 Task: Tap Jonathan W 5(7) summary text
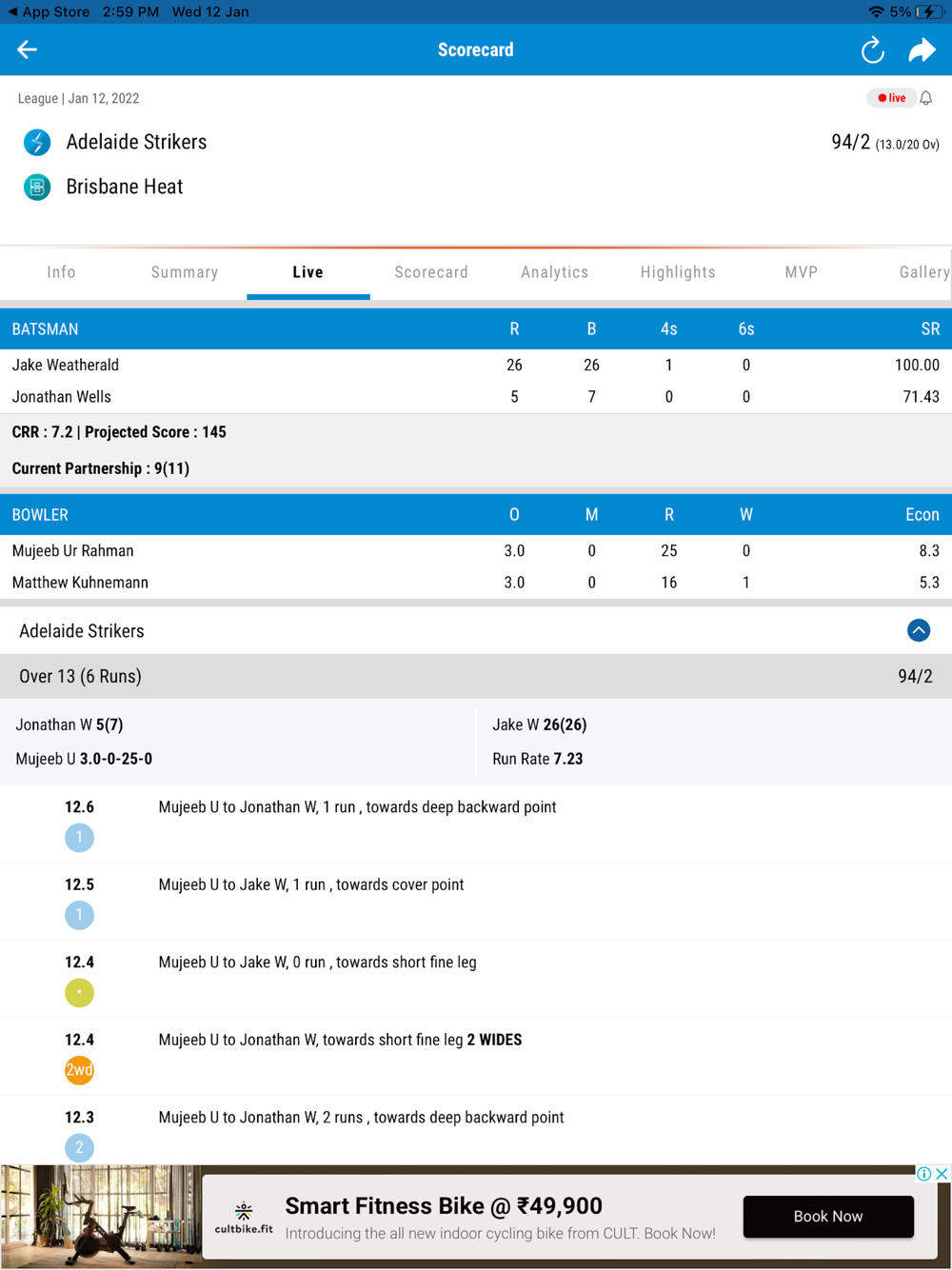point(69,724)
